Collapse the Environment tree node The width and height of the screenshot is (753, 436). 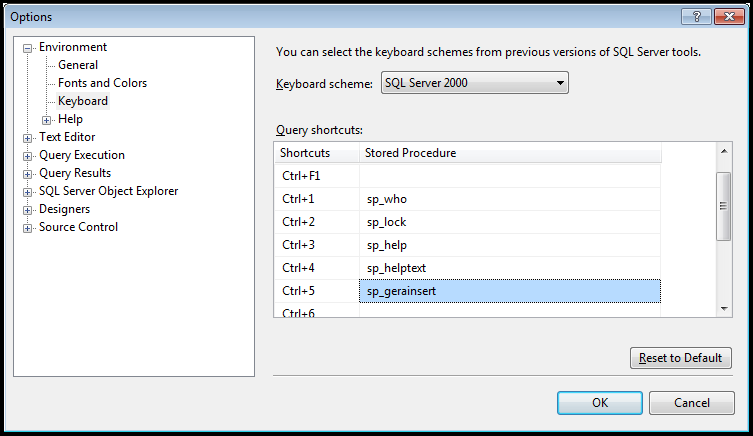tap(28, 47)
